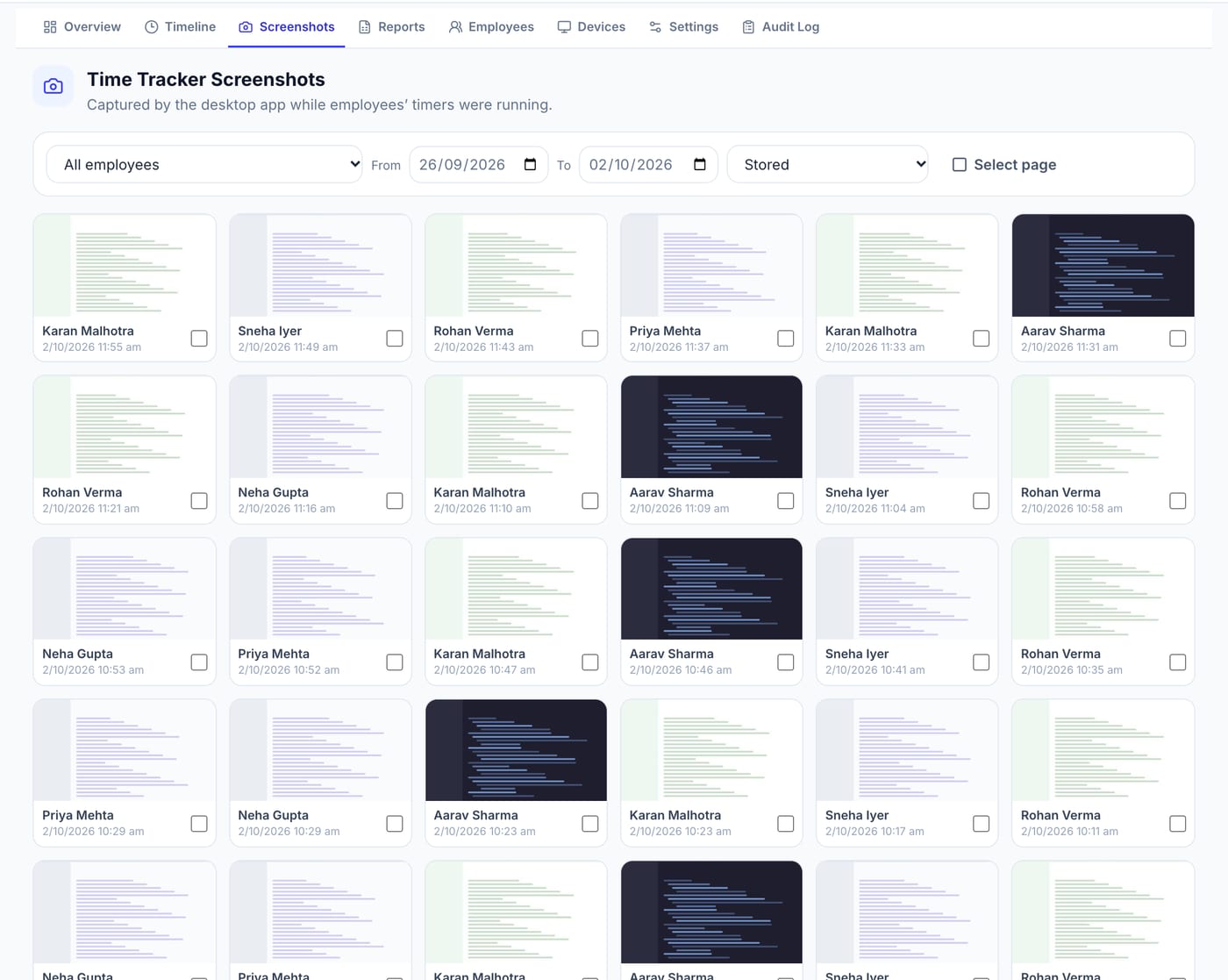Click the Timeline clock icon
Viewport: 1228px width, 980px height.
click(x=152, y=27)
